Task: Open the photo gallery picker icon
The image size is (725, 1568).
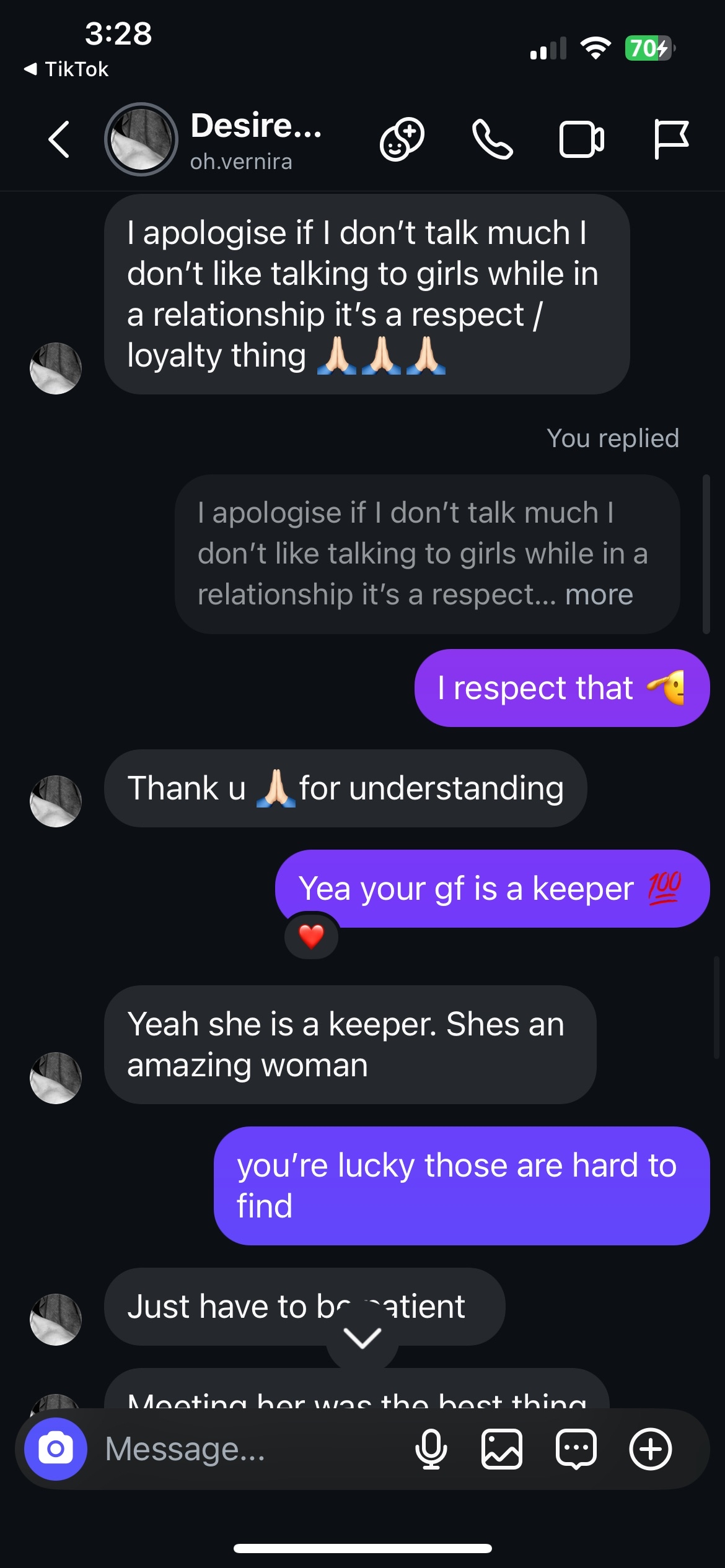Action: 502,1449
